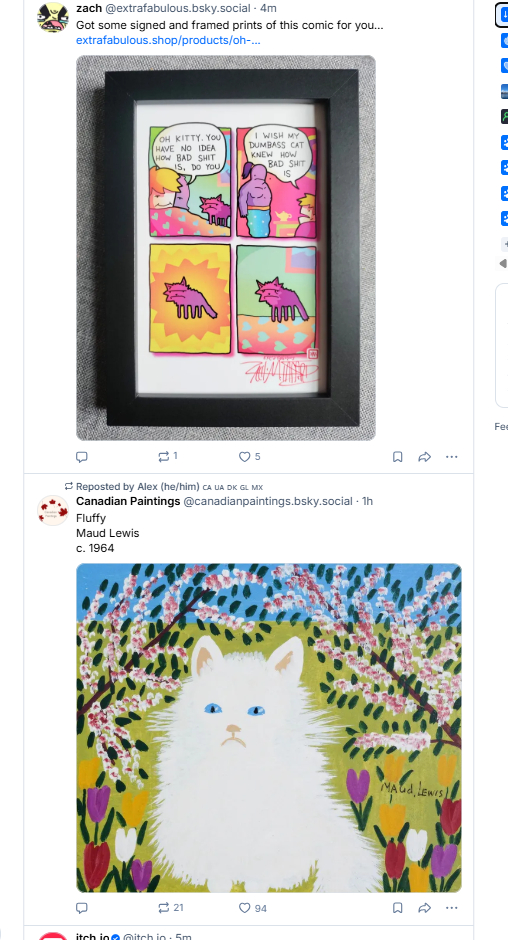The image size is (508, 940).
Task: Open zach's profile via avatar
Action: pos(53,17)
